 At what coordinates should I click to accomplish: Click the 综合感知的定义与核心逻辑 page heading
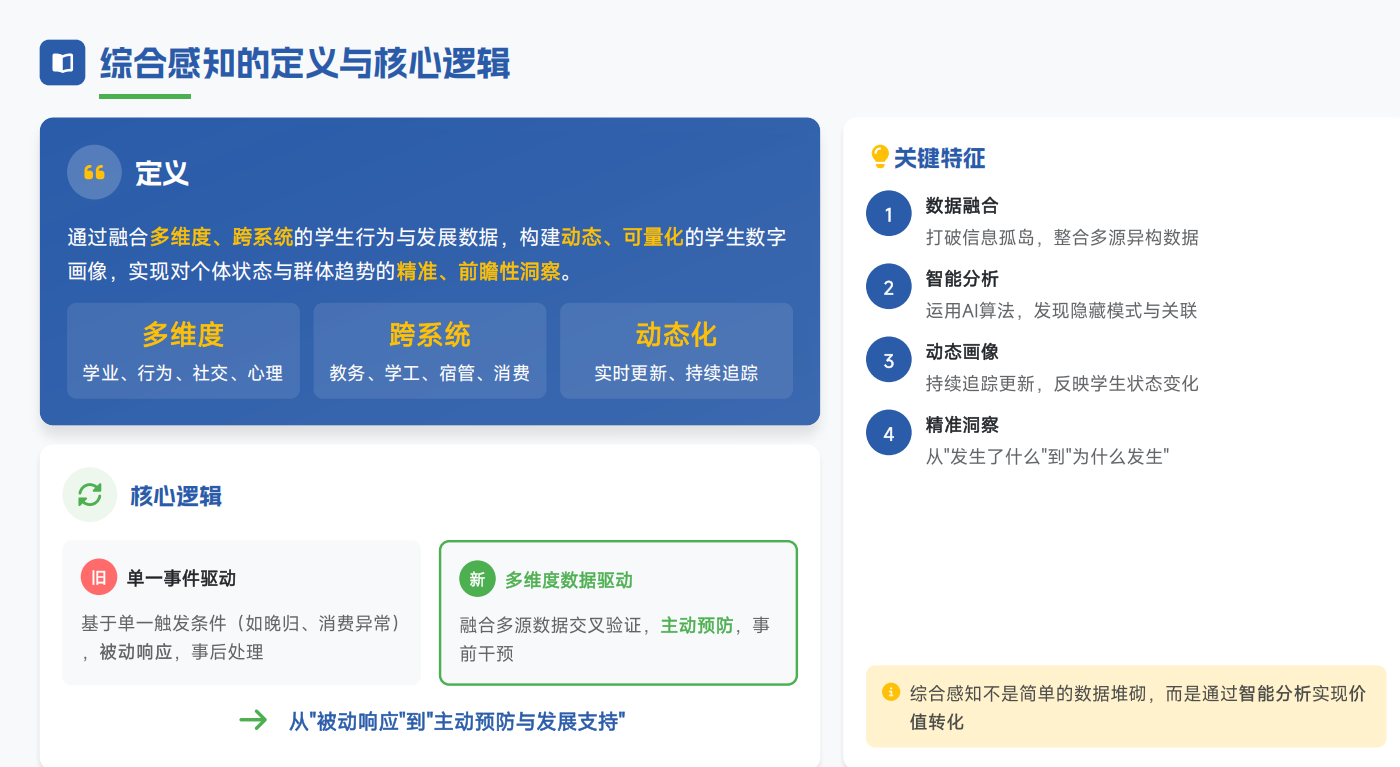(305, 64)
